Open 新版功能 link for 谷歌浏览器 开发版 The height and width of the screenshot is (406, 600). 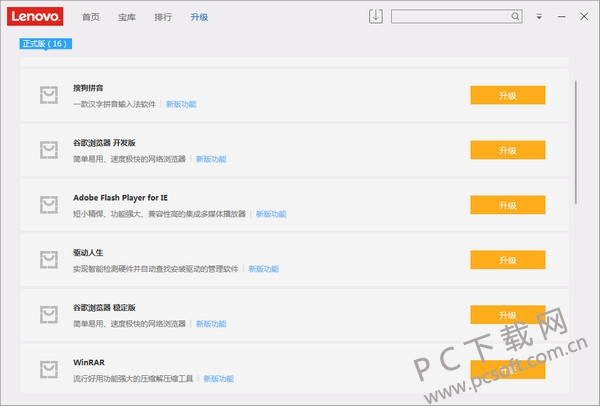tap(211, 159)
